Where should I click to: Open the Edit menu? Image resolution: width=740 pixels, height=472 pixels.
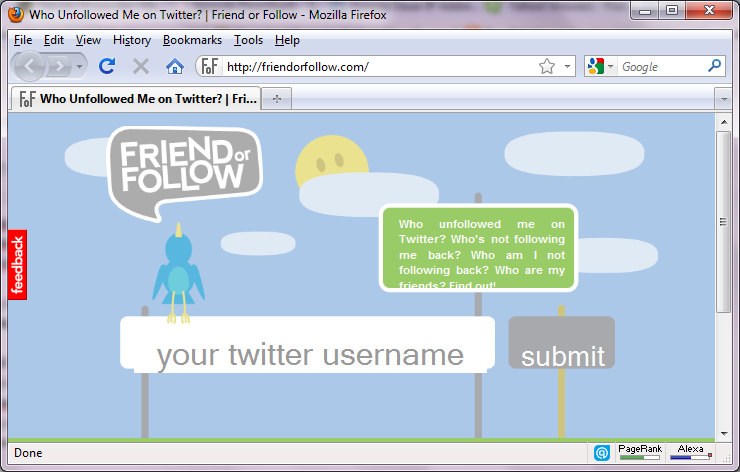coord(54,40)
